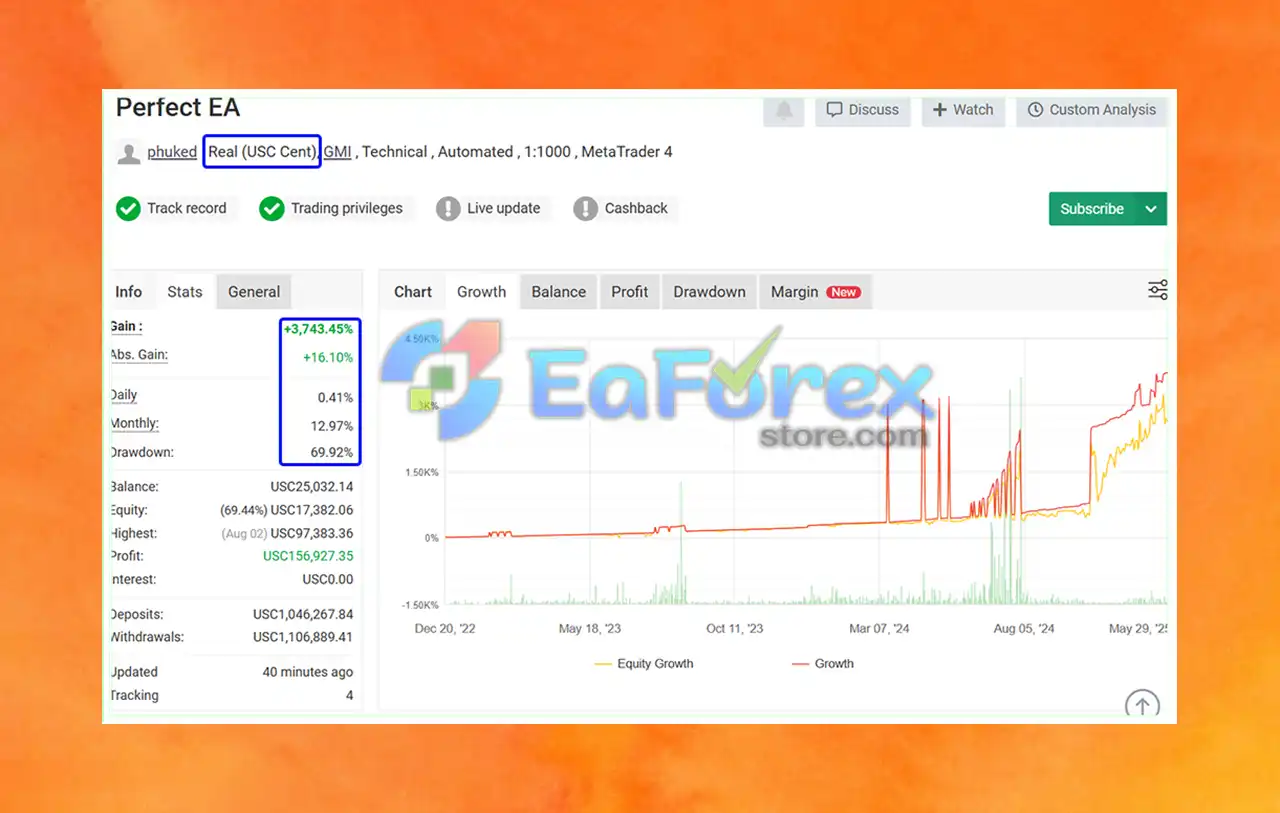
Task: Open the Margin New tab
Action: (x=815, y=292)
